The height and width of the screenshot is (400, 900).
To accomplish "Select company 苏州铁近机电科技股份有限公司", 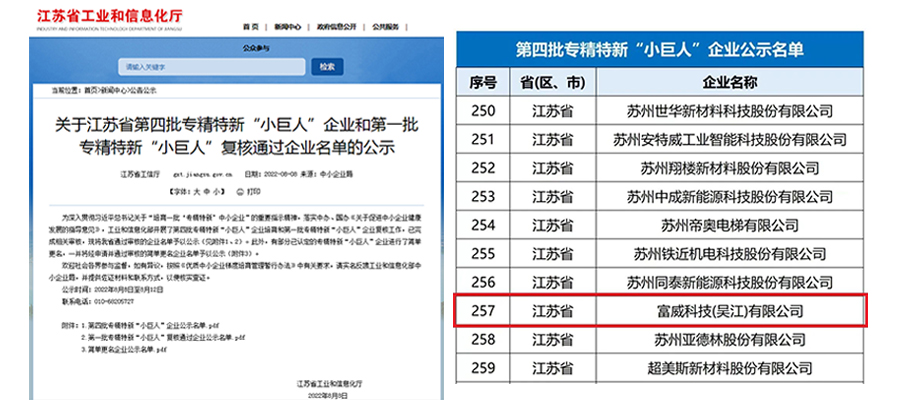I will [730, 254].
